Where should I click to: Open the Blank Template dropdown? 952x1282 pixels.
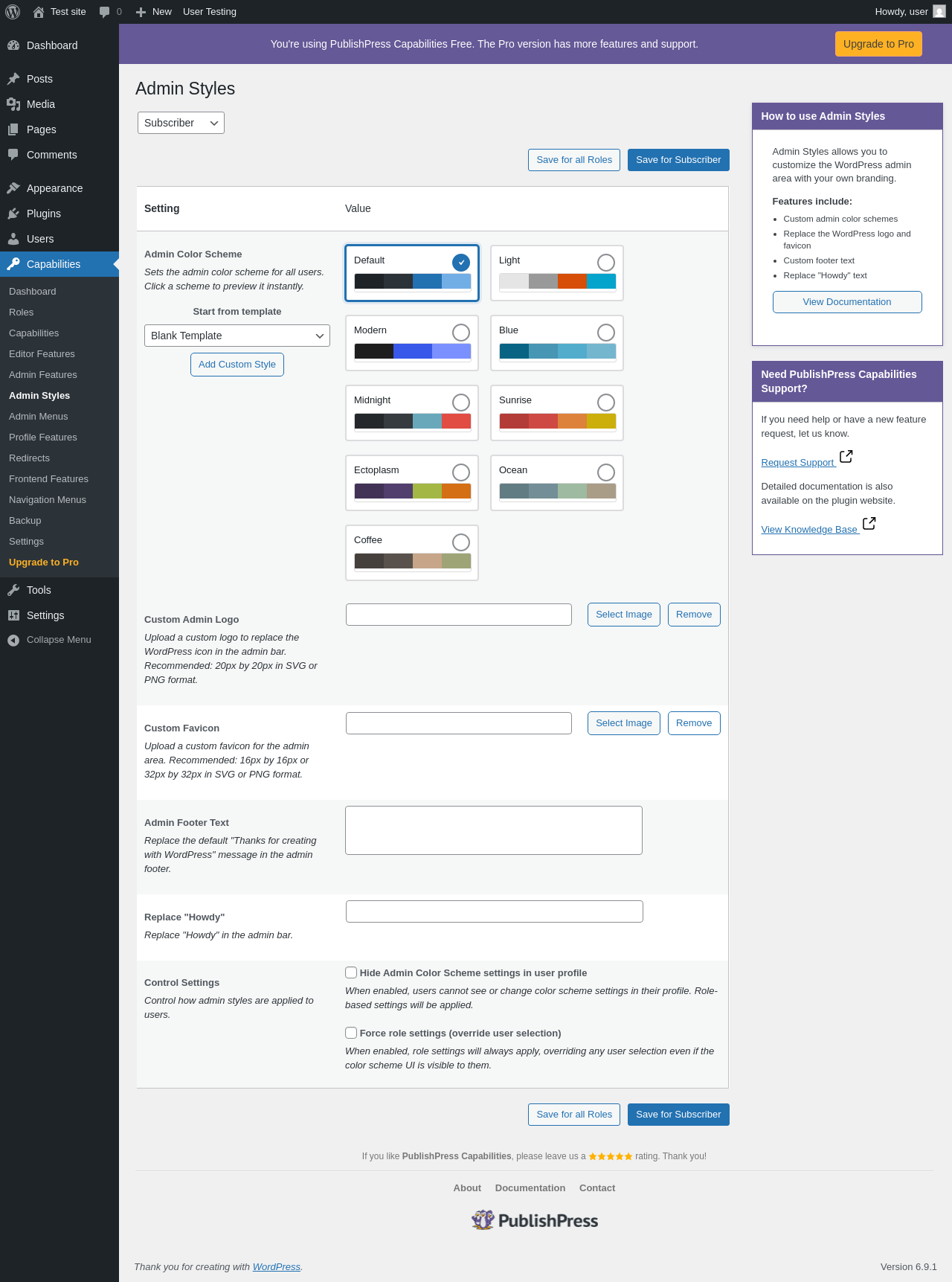point(237,336)
